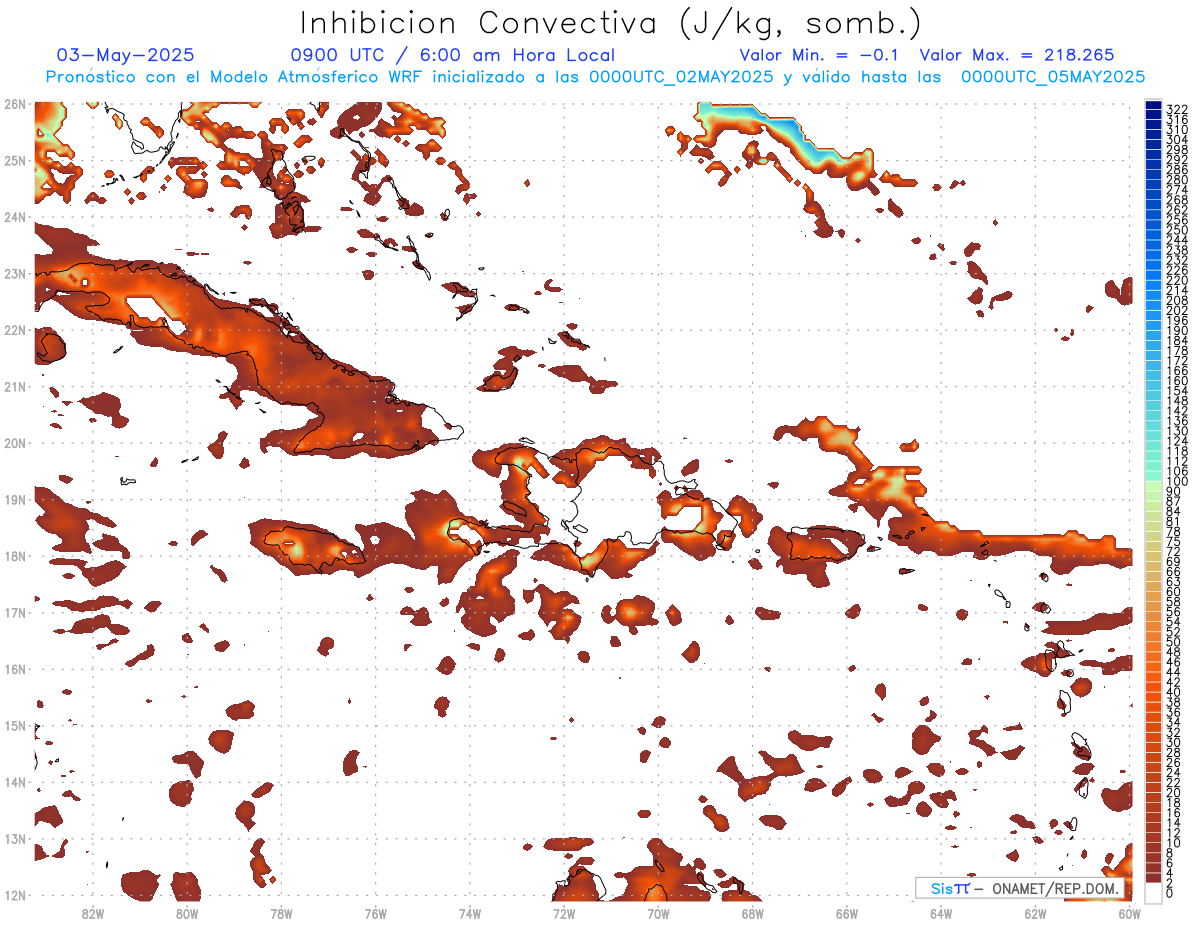Click the longitude label '68W'
The width and height of the screenshot is (1200, 927).
[x=752, y=912]
